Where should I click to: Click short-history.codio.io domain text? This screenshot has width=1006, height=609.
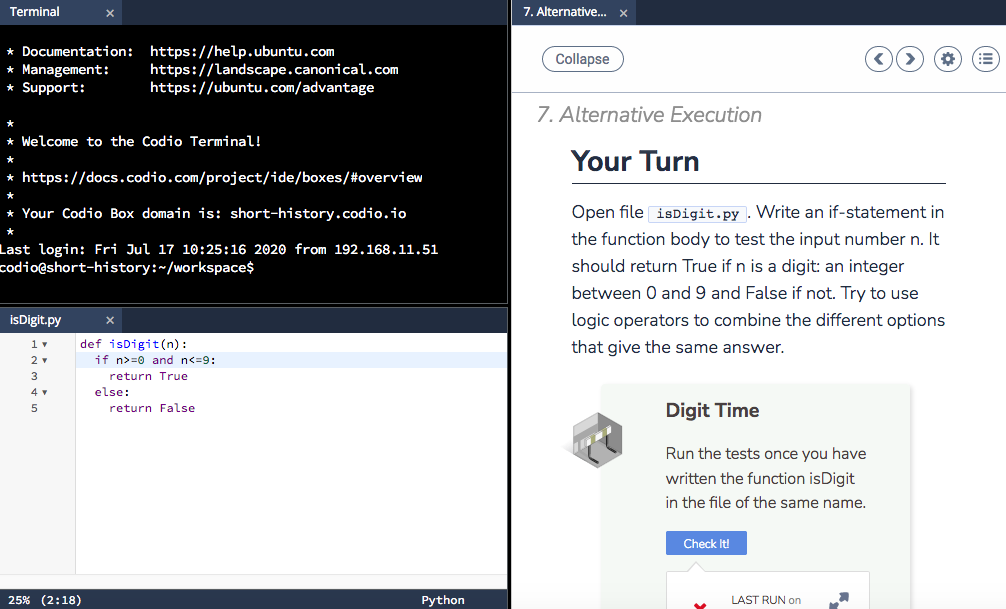pos(318,214)
